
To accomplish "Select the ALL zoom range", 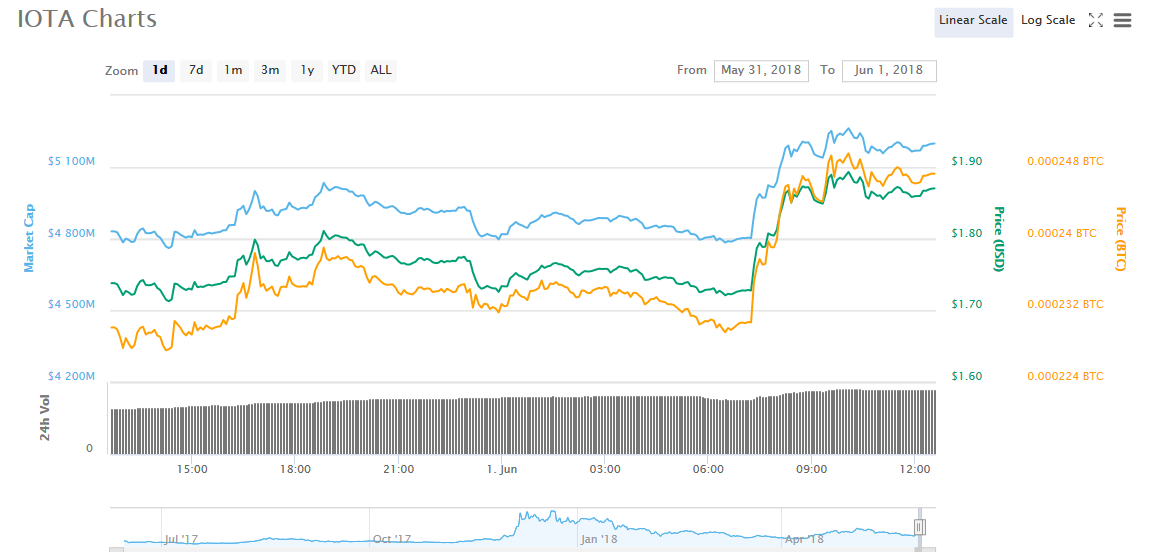I will point(381,70).
